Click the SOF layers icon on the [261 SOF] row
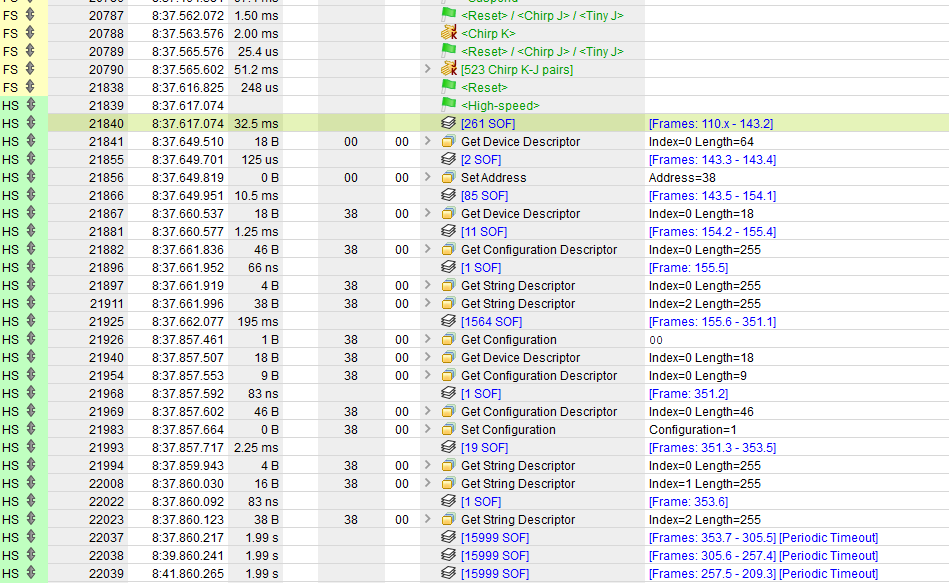The width and height of the screenshot is (949, 583). [x=448, y=123]
